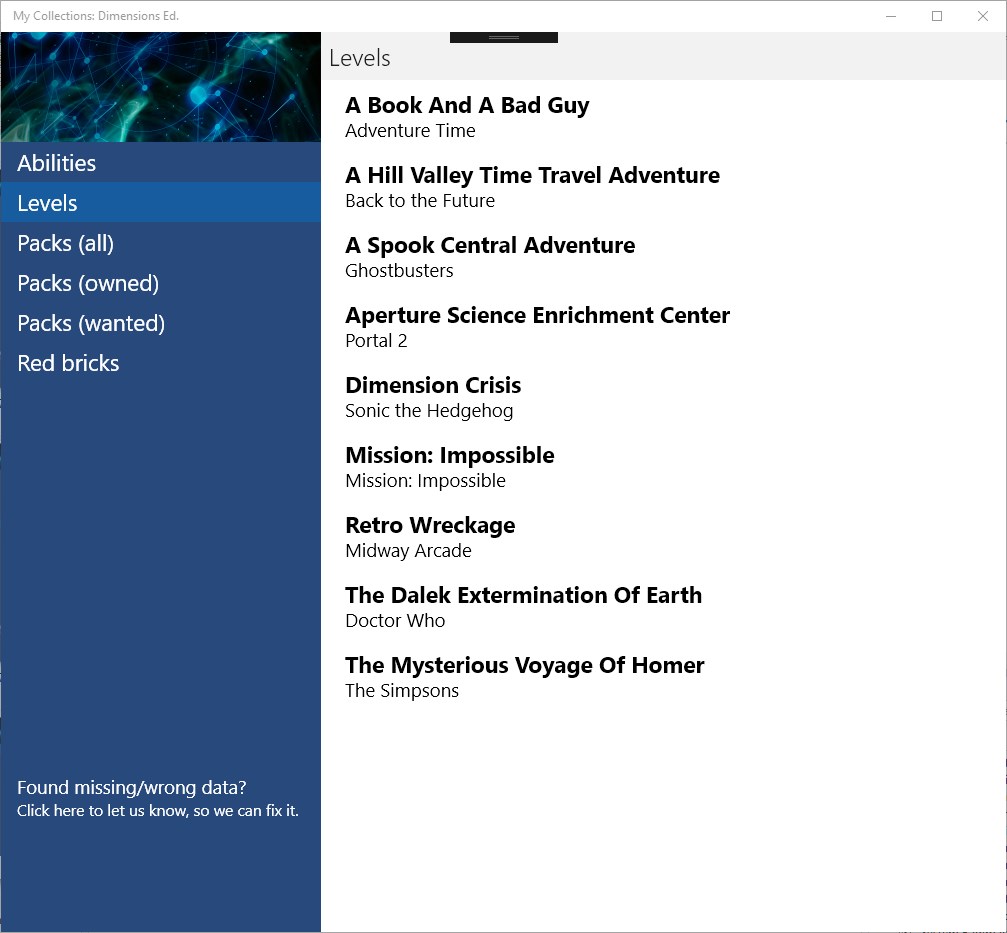Open Aperture Science Enrichment Center level
Screen dimensions: 1007x933
(538, 315)
